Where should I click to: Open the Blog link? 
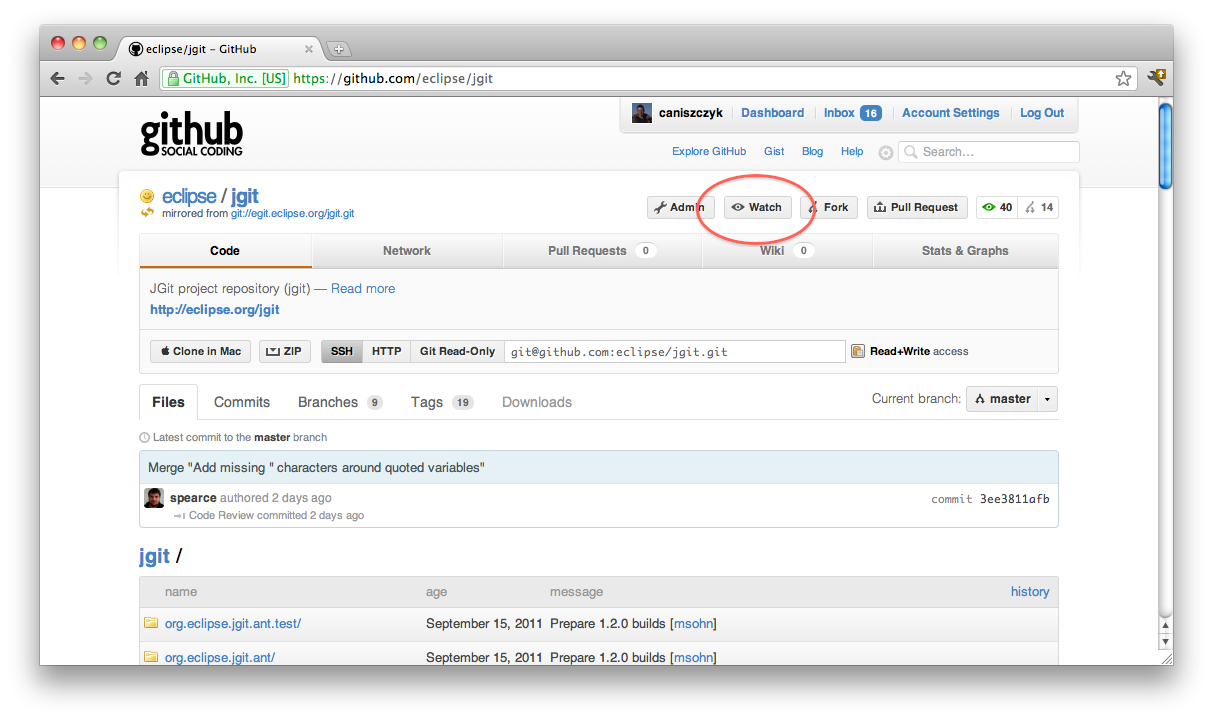coord(813,152)
